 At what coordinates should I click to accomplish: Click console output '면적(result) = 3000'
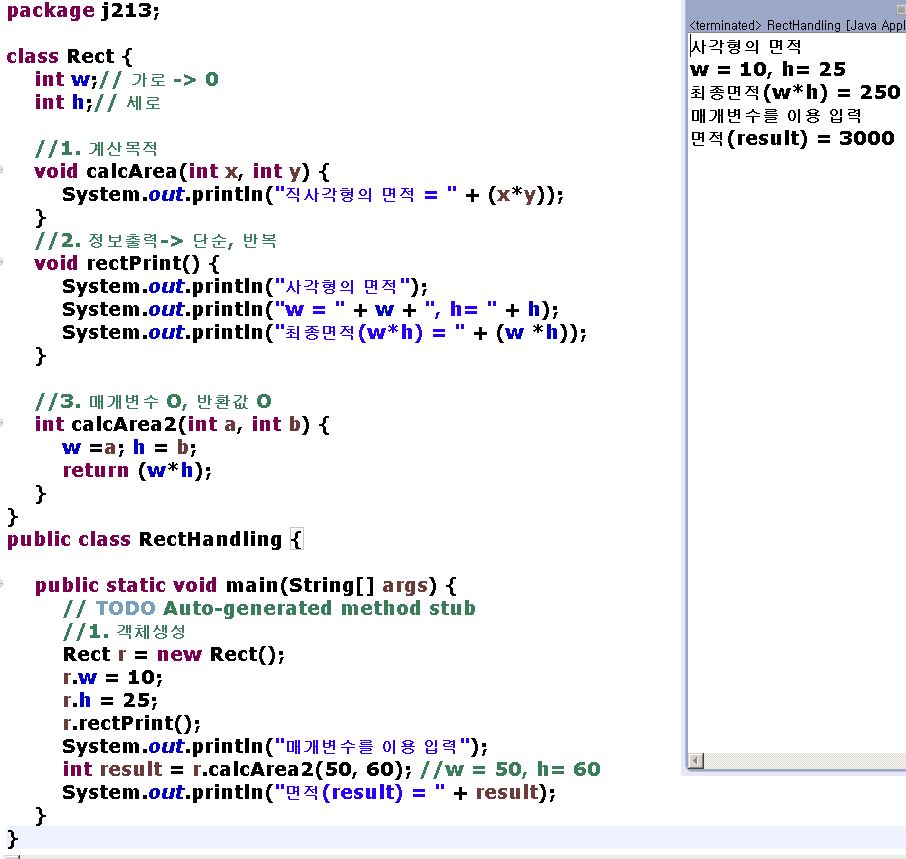point(793,139)
